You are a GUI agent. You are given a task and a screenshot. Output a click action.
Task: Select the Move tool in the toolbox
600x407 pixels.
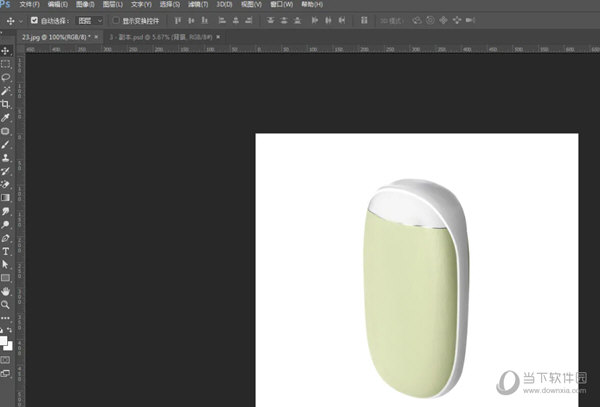pyautogui.click(x=5, y=50)
